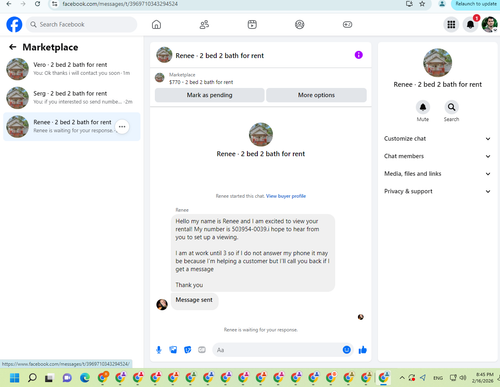This screenshot has height=387, width=500.
Task: Click the Message sent bubble
Action: pos(194,300)
